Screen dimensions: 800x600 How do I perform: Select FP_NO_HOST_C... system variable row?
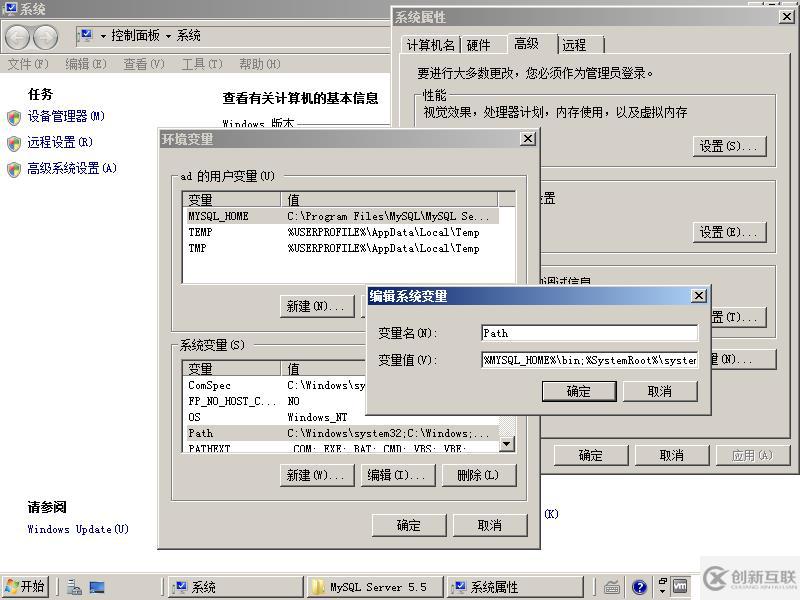tap(274, 401)
